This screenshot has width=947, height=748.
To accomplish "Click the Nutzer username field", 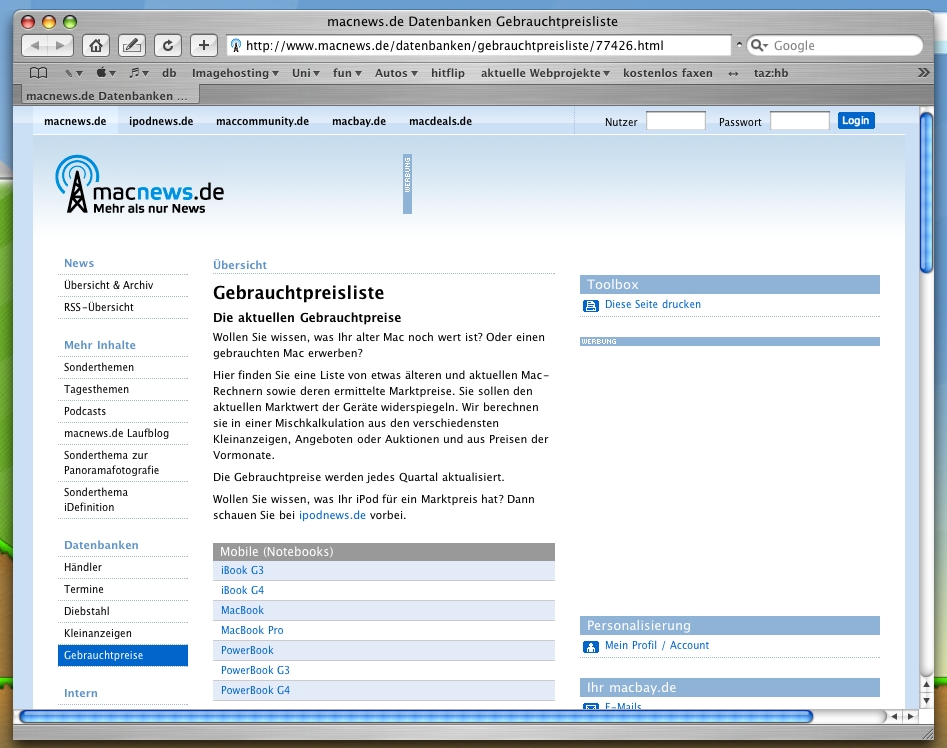I will tap(675, 121).
